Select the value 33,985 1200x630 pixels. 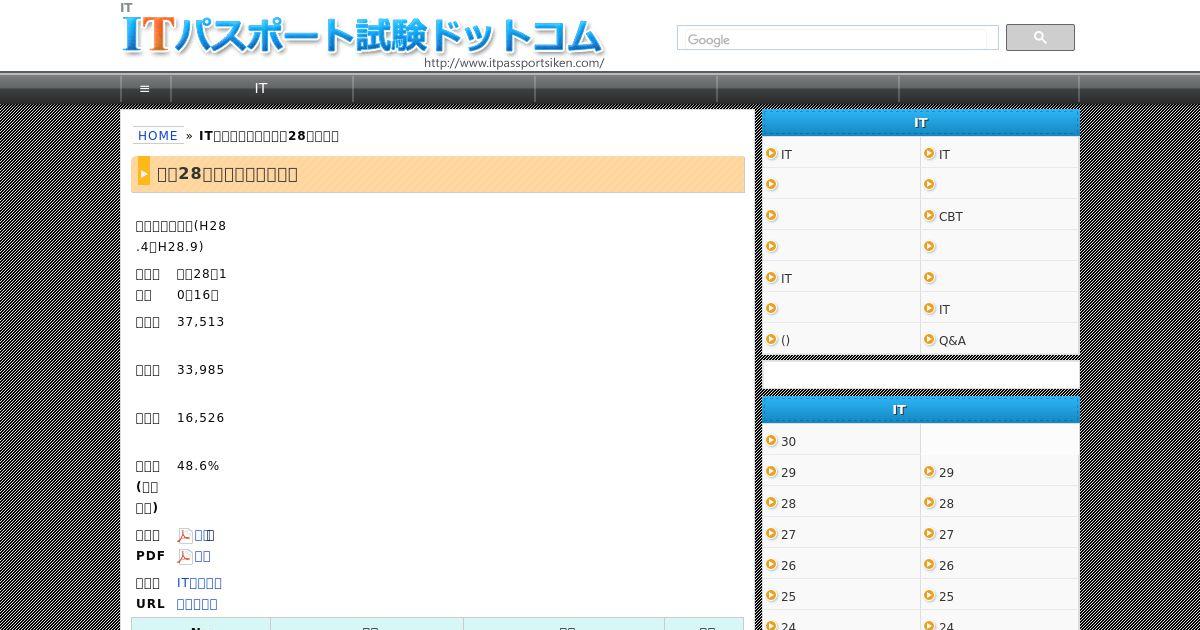point(201,370)
